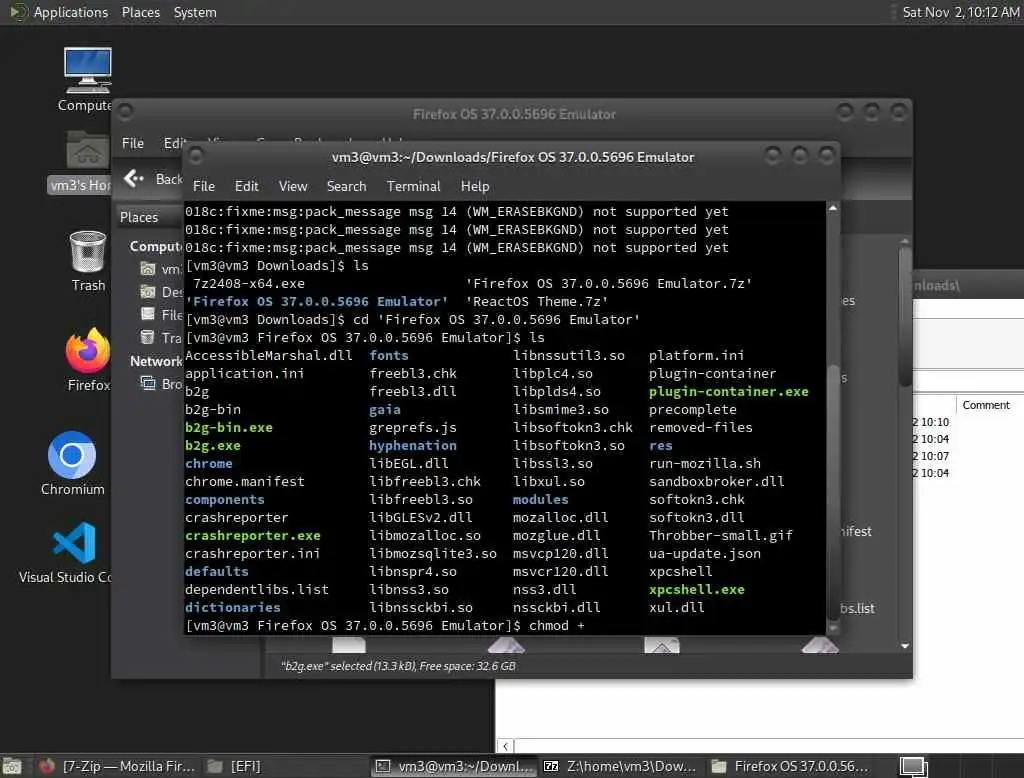This screenshot has height=778, width=1024.
Task: Launch Firefox from the desktop icon
Action: [88, 350]
